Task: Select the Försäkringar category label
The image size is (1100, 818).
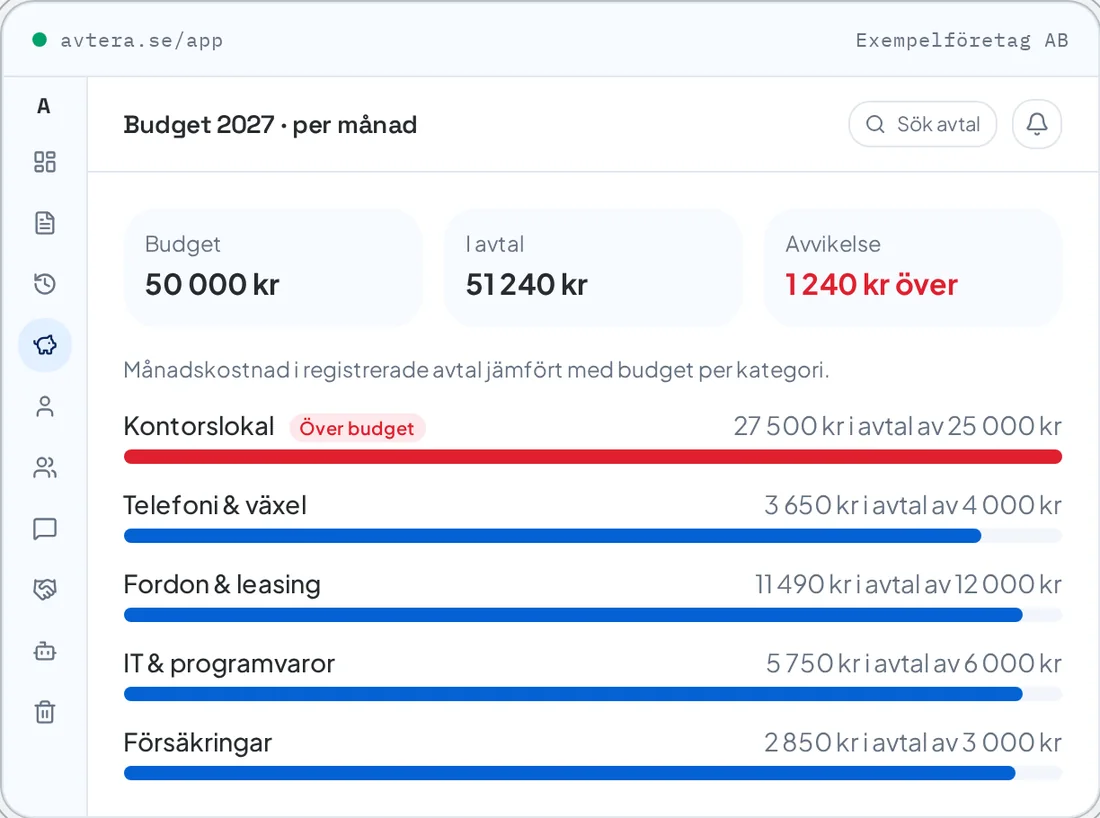Action: coord(198,743)
